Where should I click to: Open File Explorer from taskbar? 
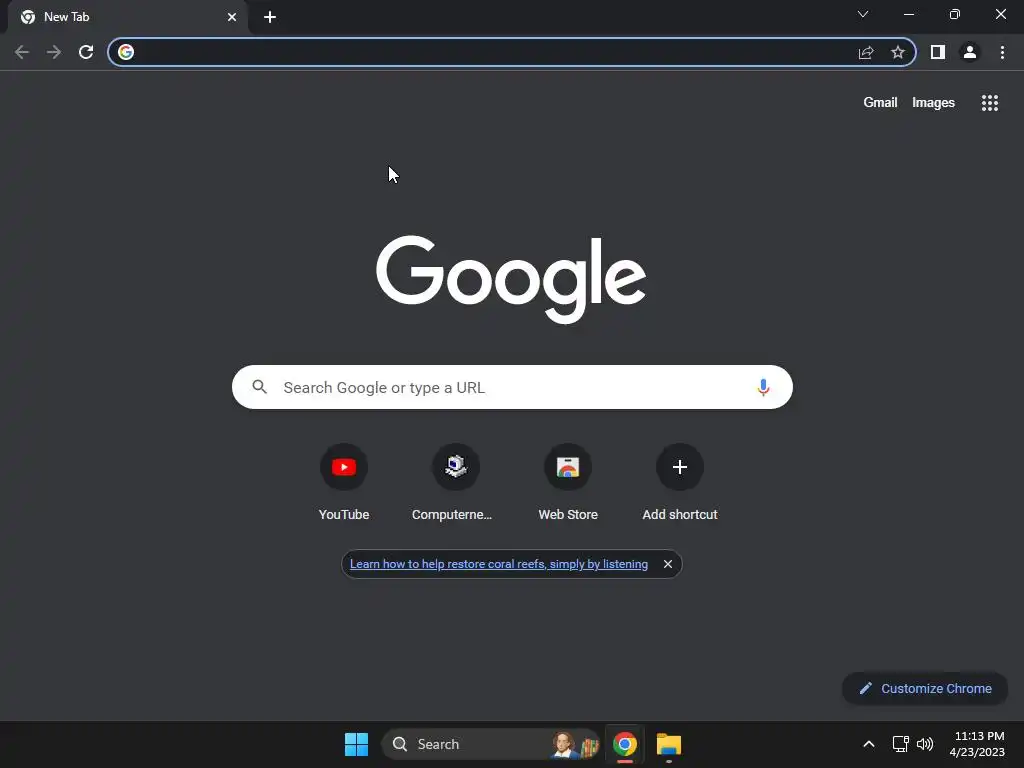pyautogui.click(x=669, y=744)
